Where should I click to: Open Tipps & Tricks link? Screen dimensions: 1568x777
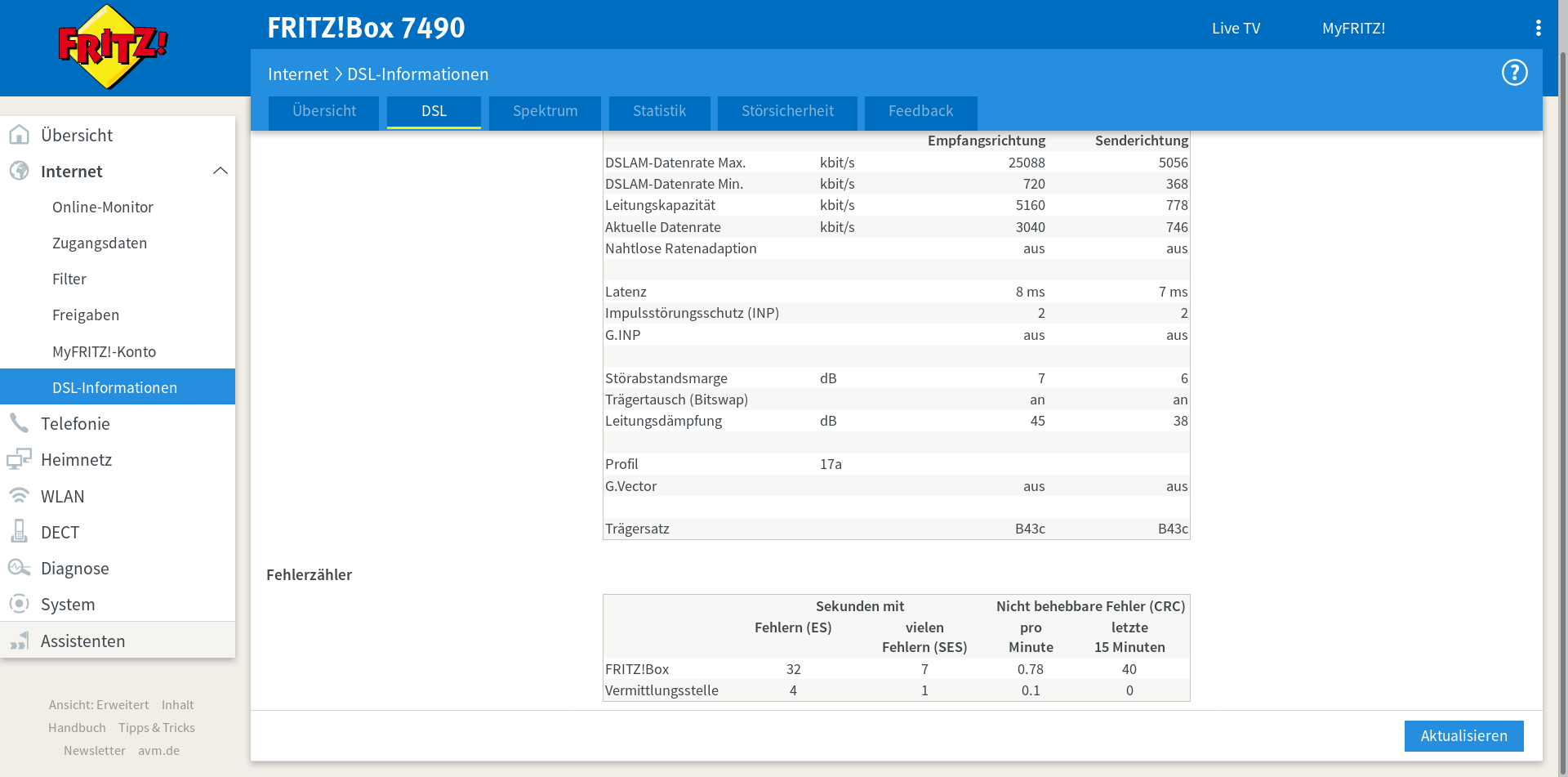click(157, 727)
